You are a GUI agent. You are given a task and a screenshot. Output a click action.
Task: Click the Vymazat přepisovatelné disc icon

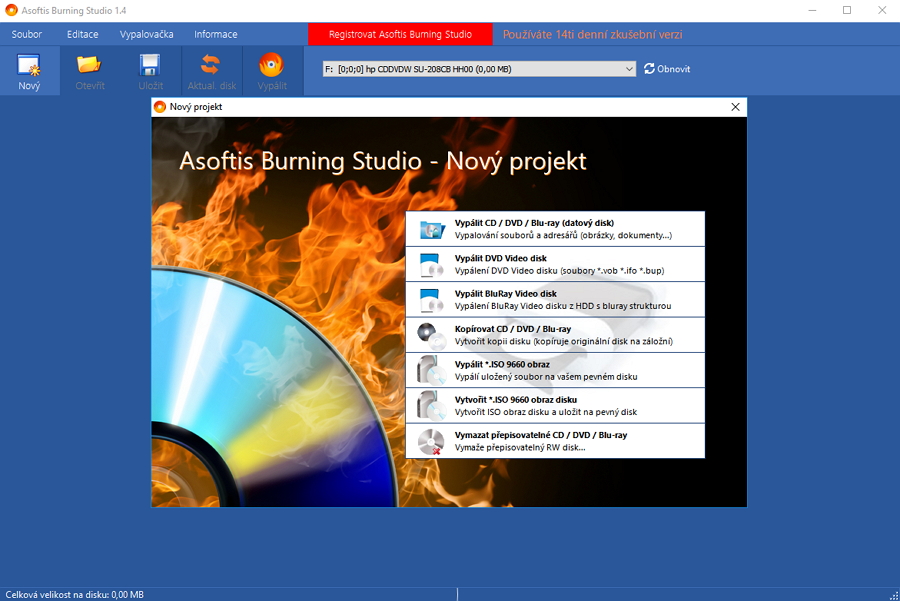point(432,441)
